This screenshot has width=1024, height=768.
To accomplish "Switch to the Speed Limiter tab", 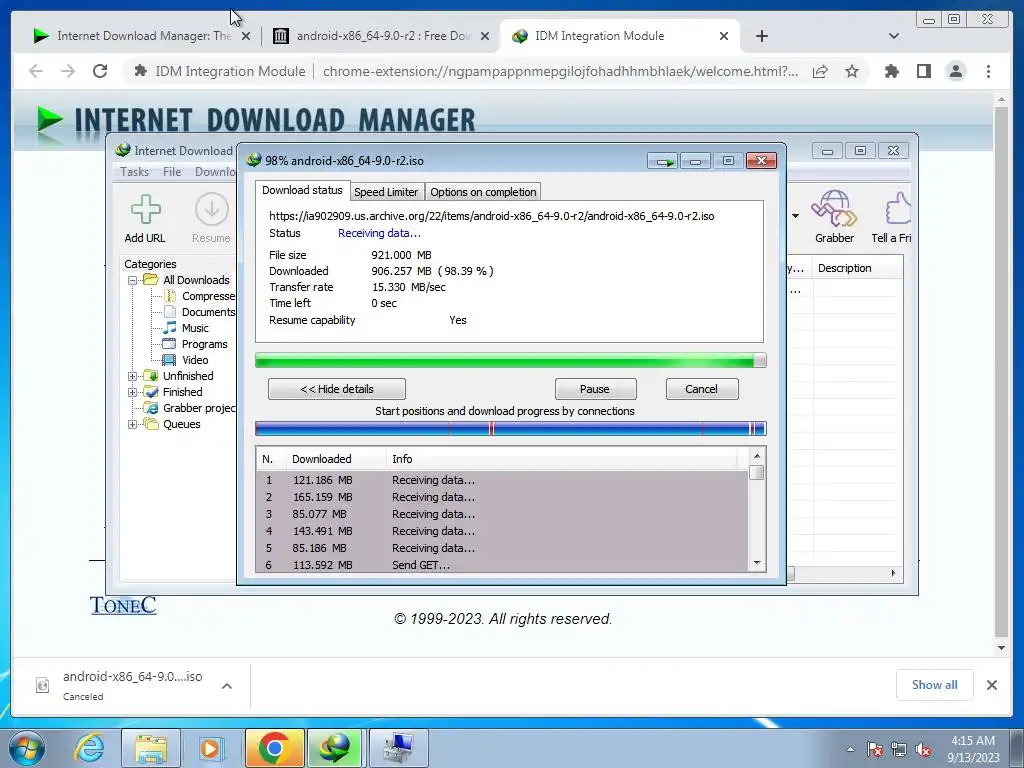I will click(x=386, y=192).
